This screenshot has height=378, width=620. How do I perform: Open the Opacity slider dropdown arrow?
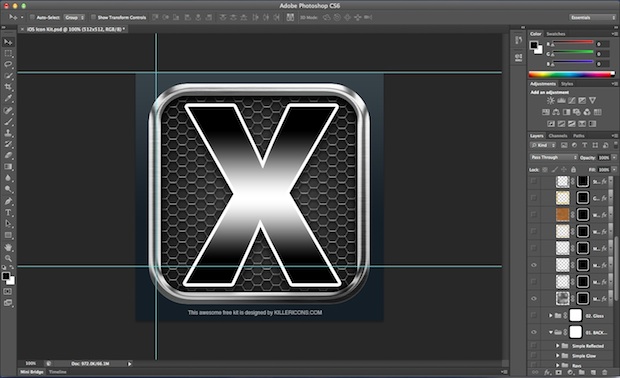(614, 157)
